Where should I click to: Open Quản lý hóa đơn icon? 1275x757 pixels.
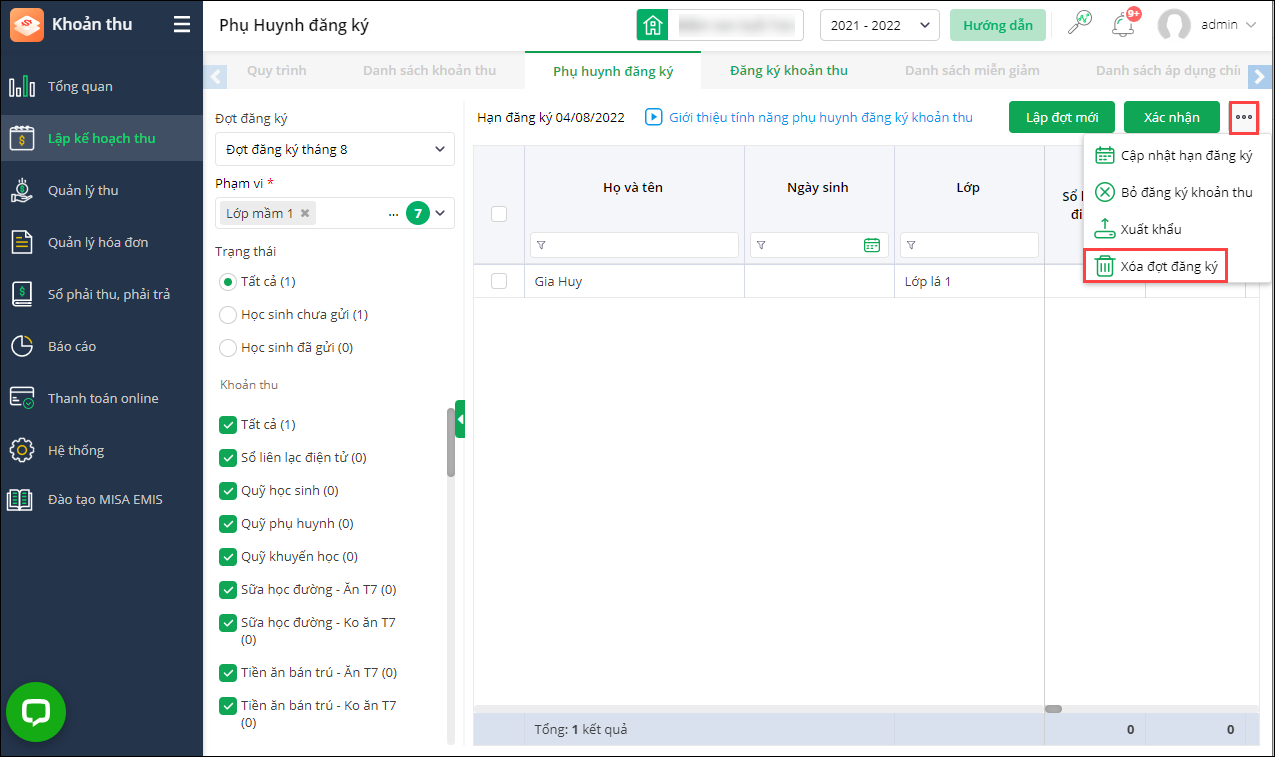[x=22, y=242]
